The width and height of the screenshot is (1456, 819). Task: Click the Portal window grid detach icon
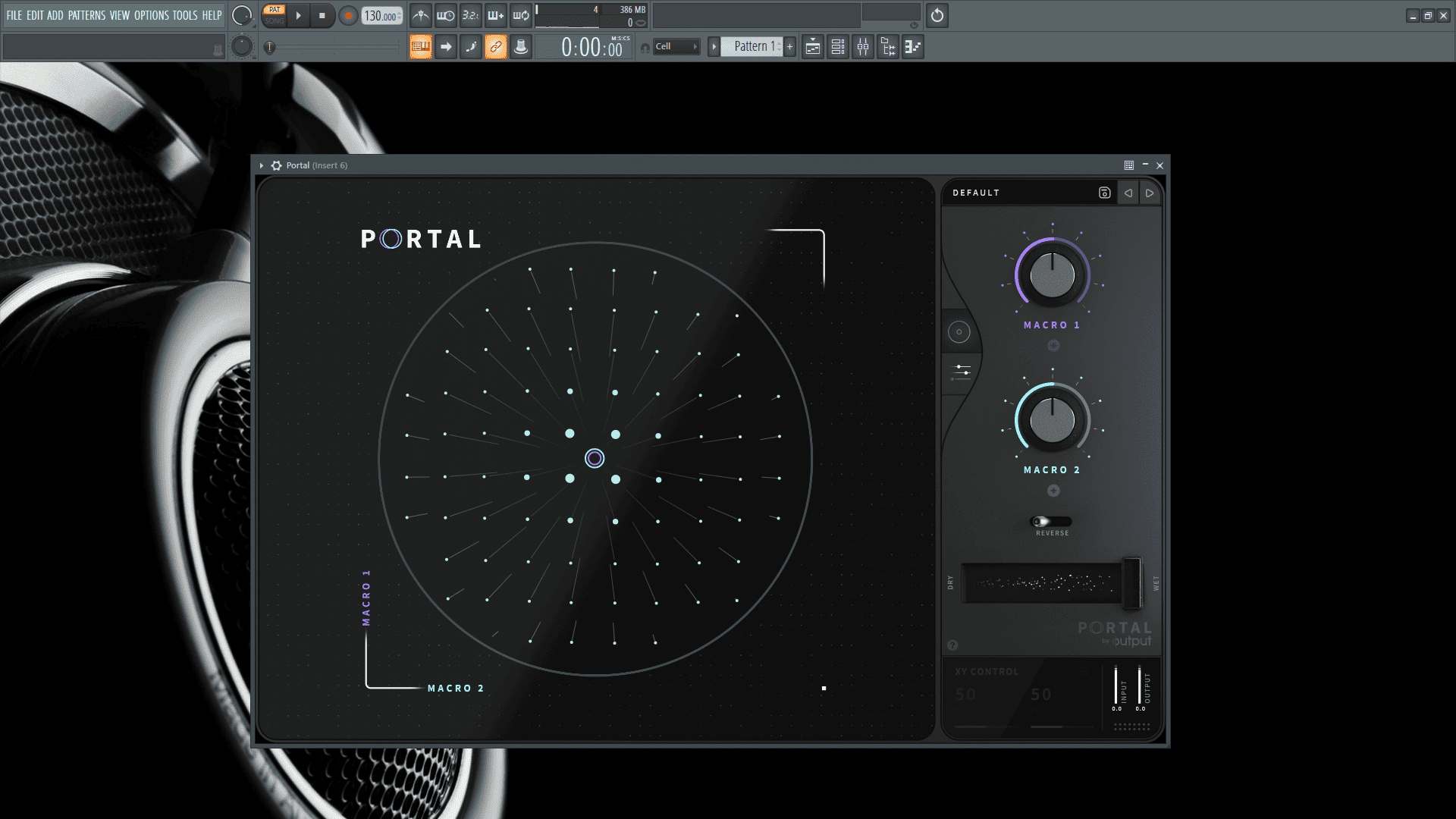coord(1129,165)
